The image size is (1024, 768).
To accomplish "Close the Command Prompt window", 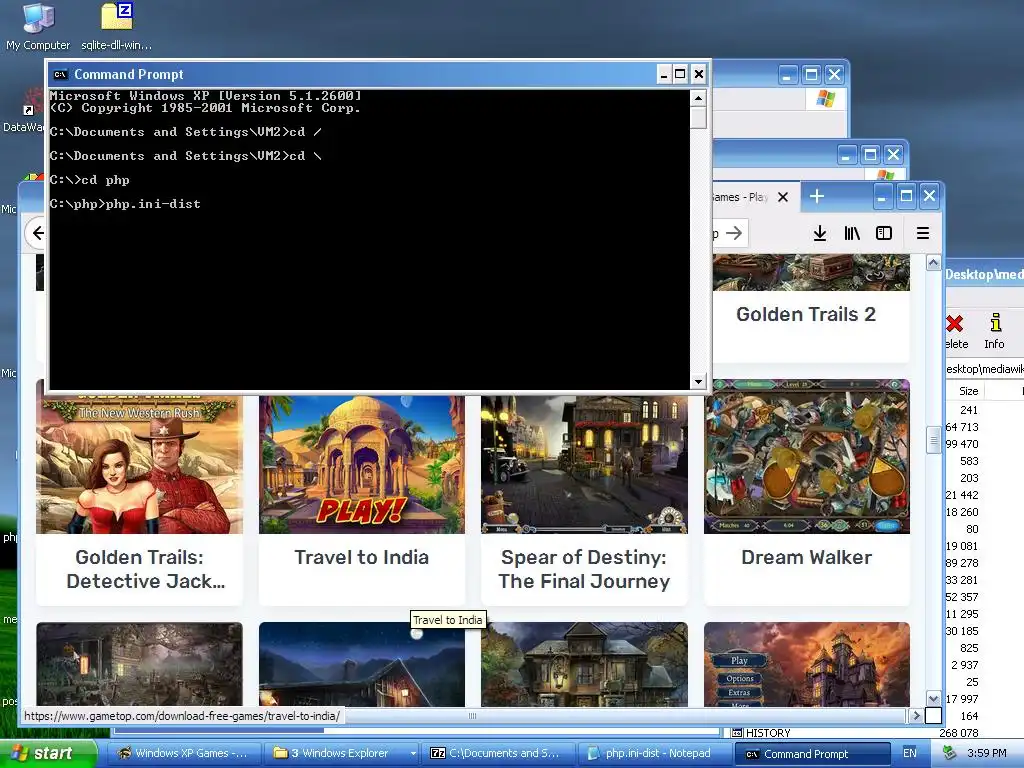I will click(x=699, y=74).
